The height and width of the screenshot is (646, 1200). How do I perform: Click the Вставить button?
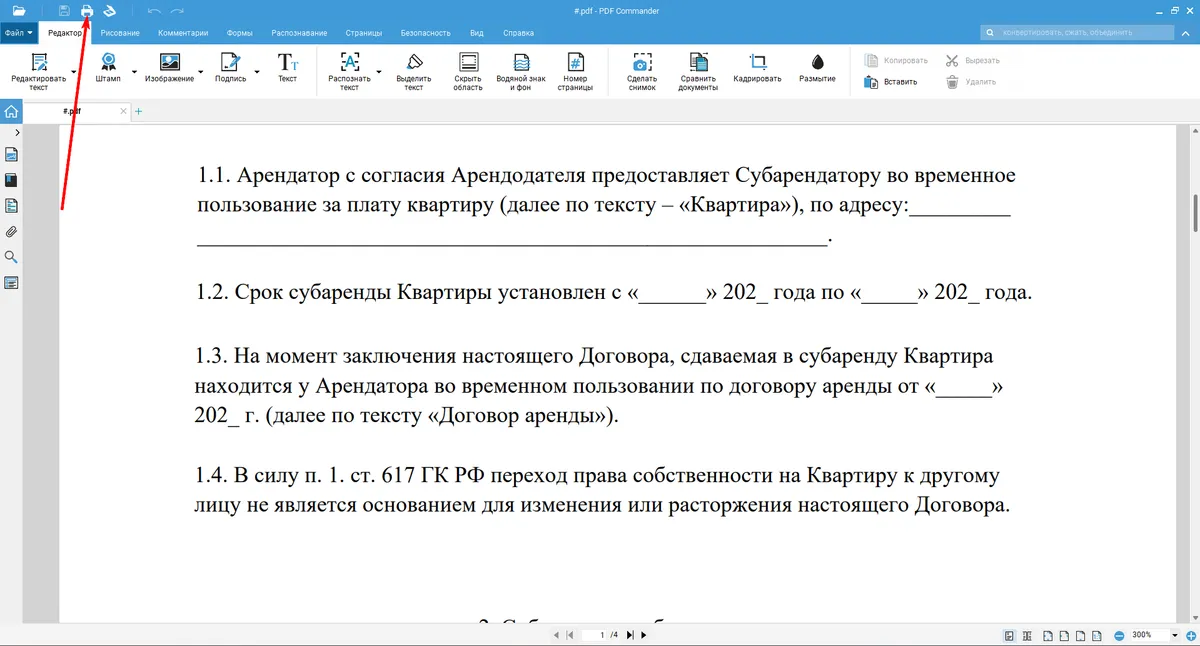pos(890,81)
